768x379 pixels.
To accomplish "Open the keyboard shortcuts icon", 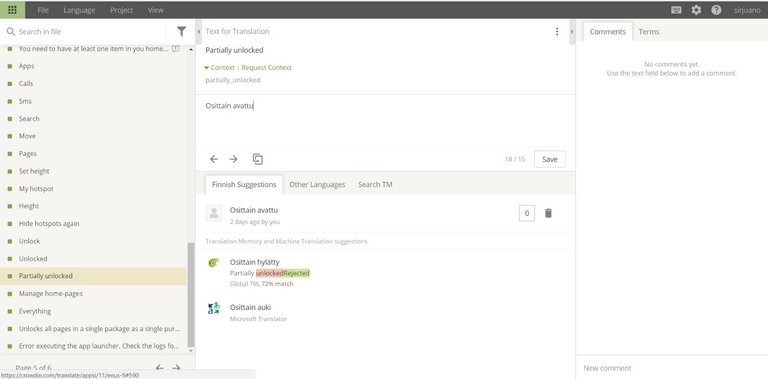I will pos(676,10).
